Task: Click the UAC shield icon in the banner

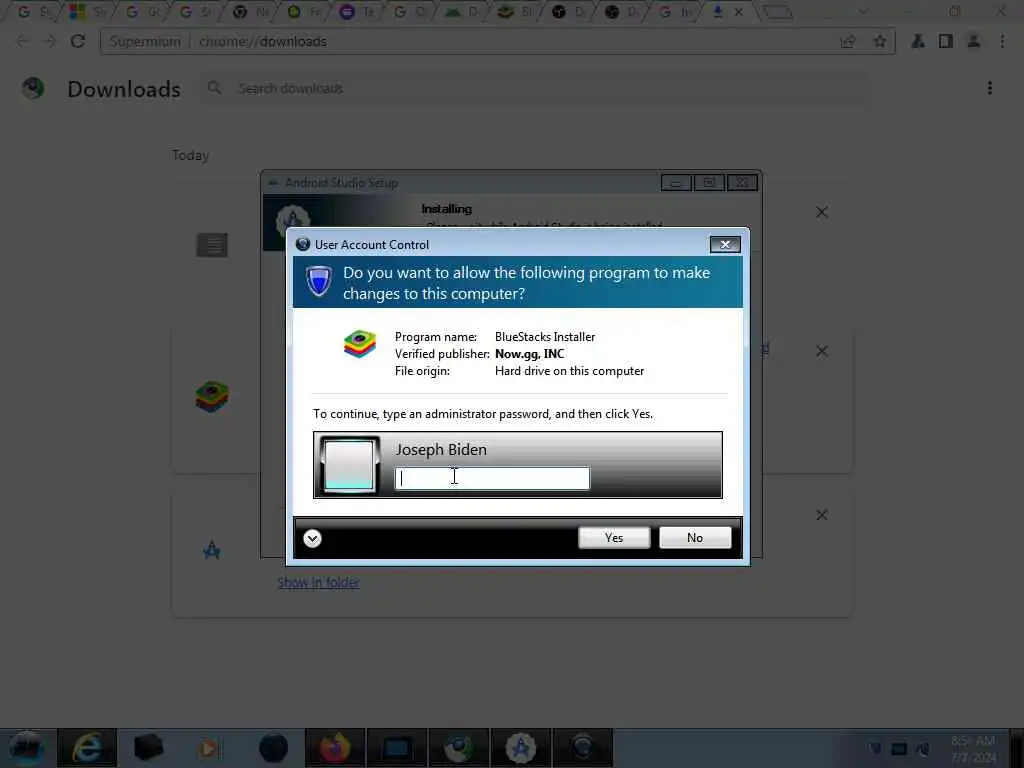Action: pos(319,281)
